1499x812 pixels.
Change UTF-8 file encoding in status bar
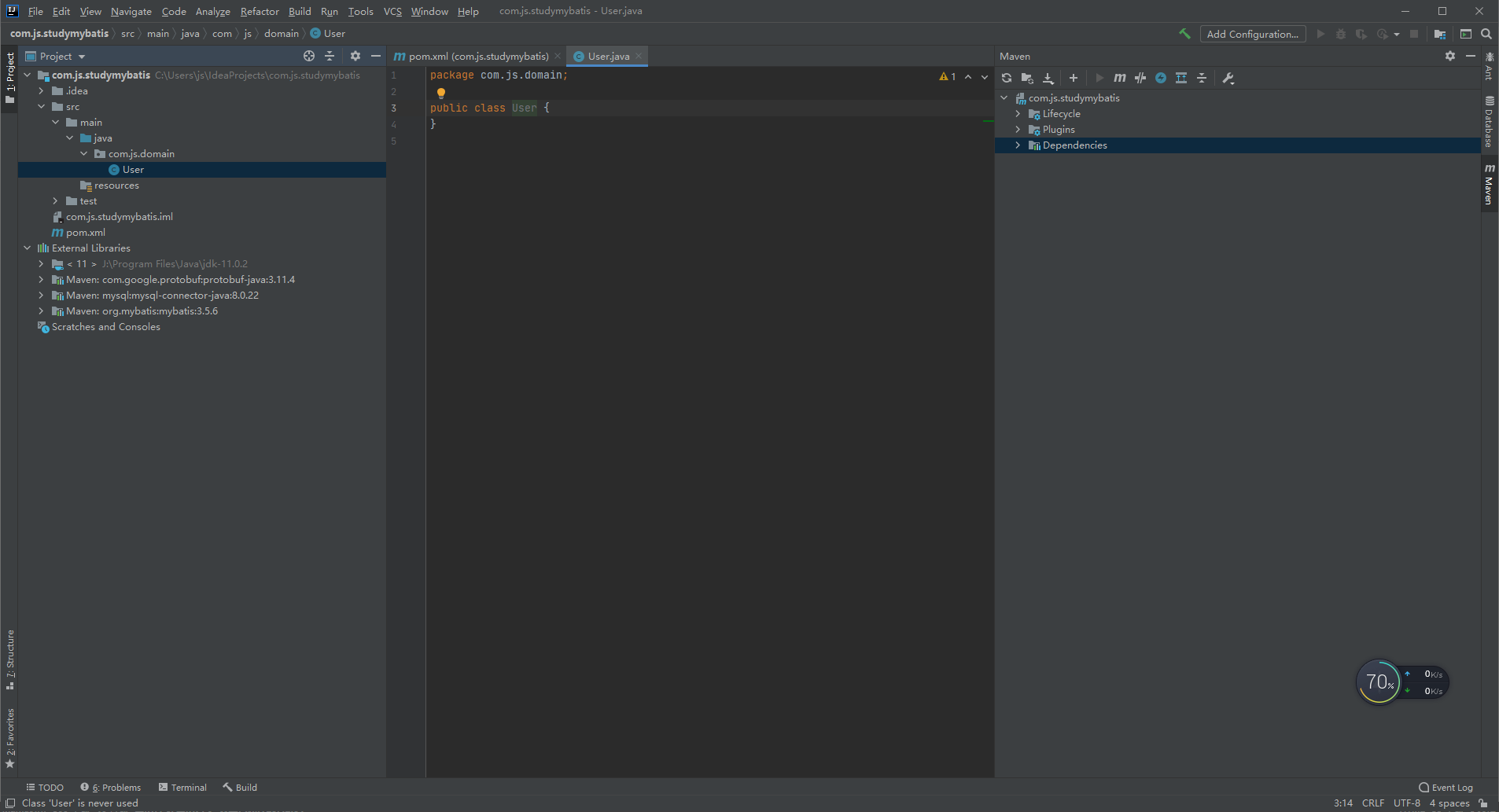tap(1407, 803)
